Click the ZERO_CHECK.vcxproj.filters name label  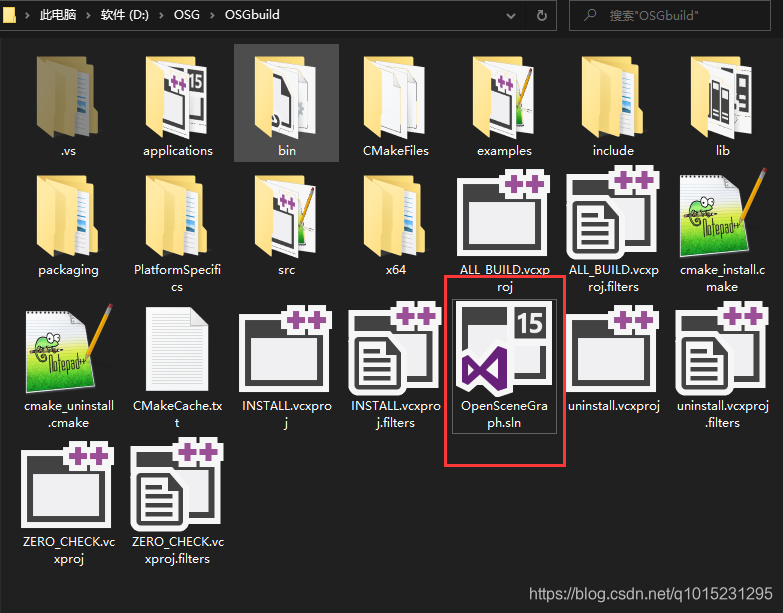177,550
